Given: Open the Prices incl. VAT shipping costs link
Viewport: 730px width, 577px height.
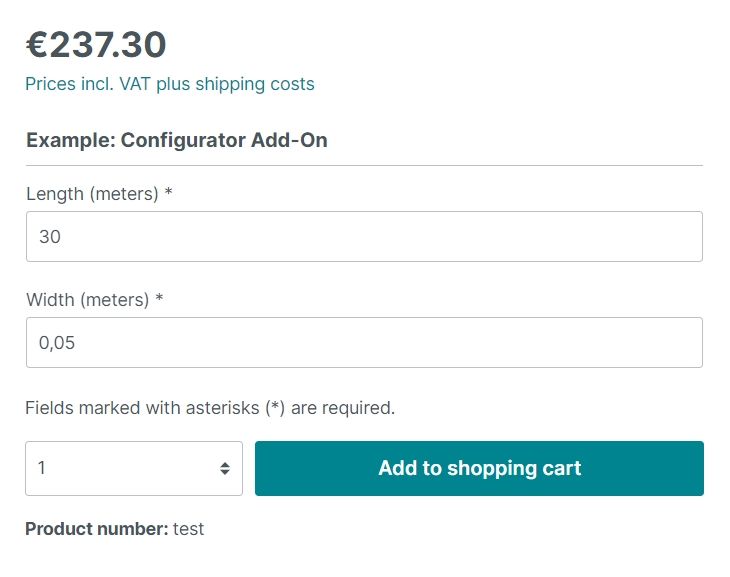Looking at the screenshot, I should [x=170, y=84].
